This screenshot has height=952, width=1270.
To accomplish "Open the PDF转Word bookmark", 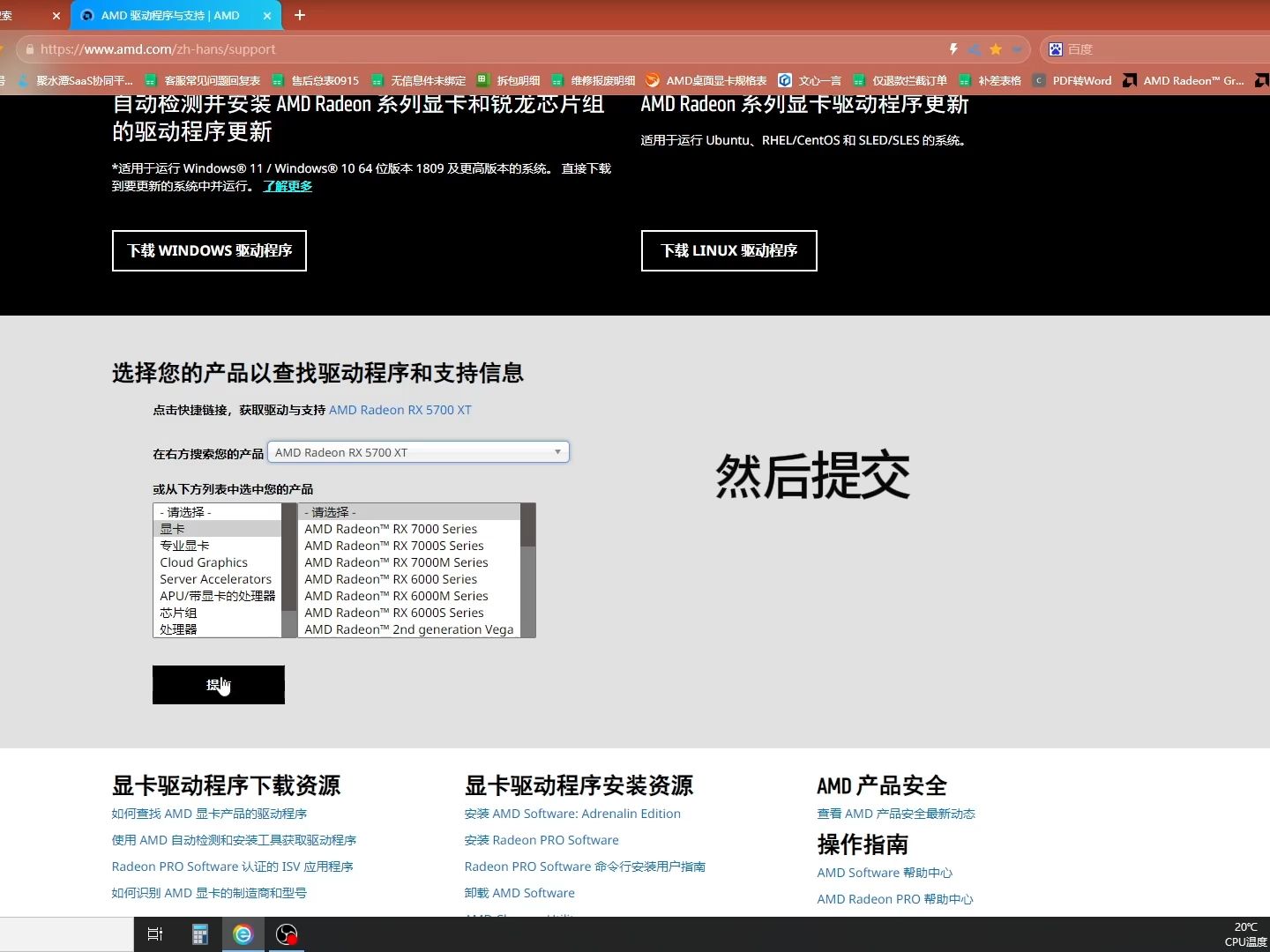I will [1072, 80].
